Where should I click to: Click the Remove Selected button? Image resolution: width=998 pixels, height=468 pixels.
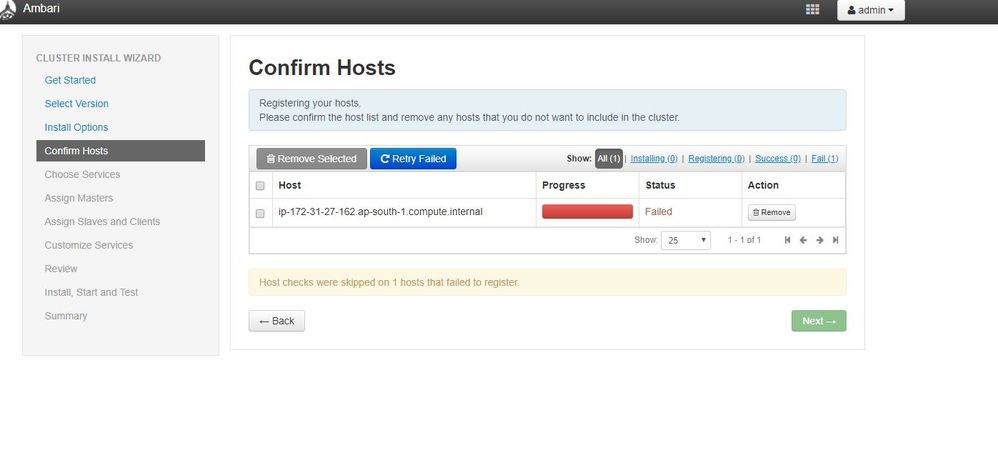[311, 159]
